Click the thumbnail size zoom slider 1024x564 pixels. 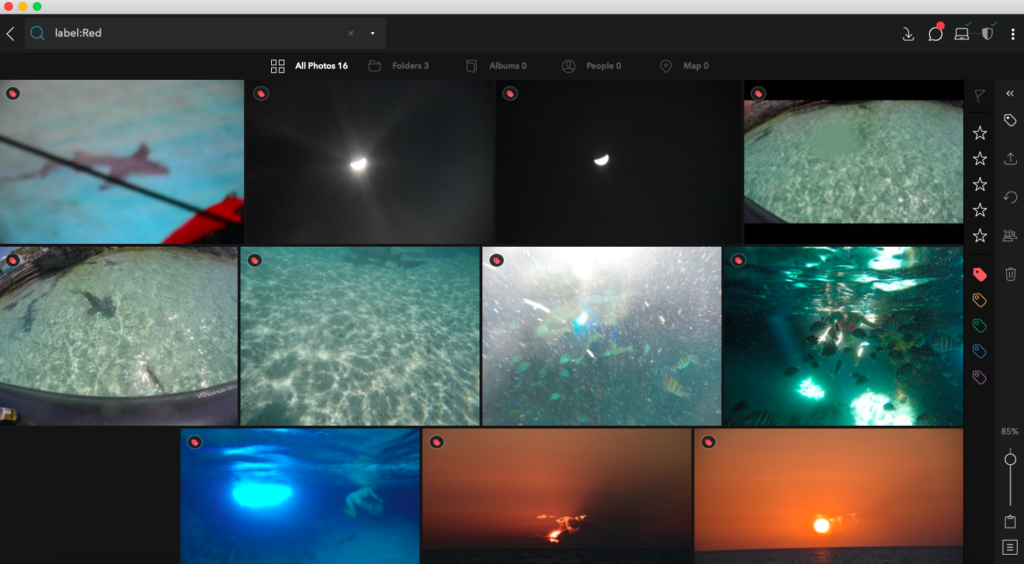[x=1010, y=460]
